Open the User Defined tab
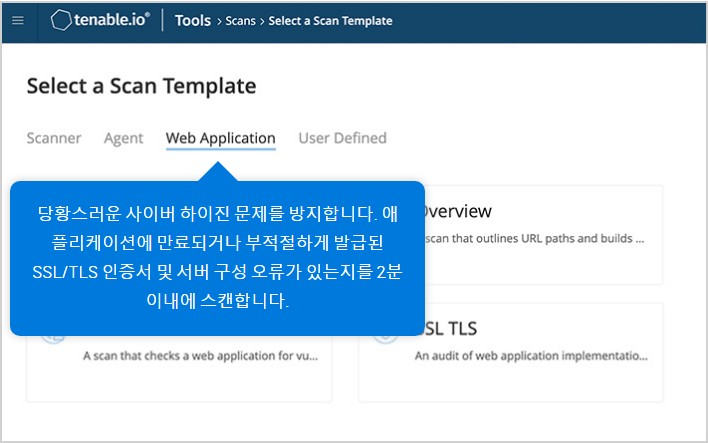The width and height of the screenshot is (708, 443). pyautogui.click(x=342, y=138)
